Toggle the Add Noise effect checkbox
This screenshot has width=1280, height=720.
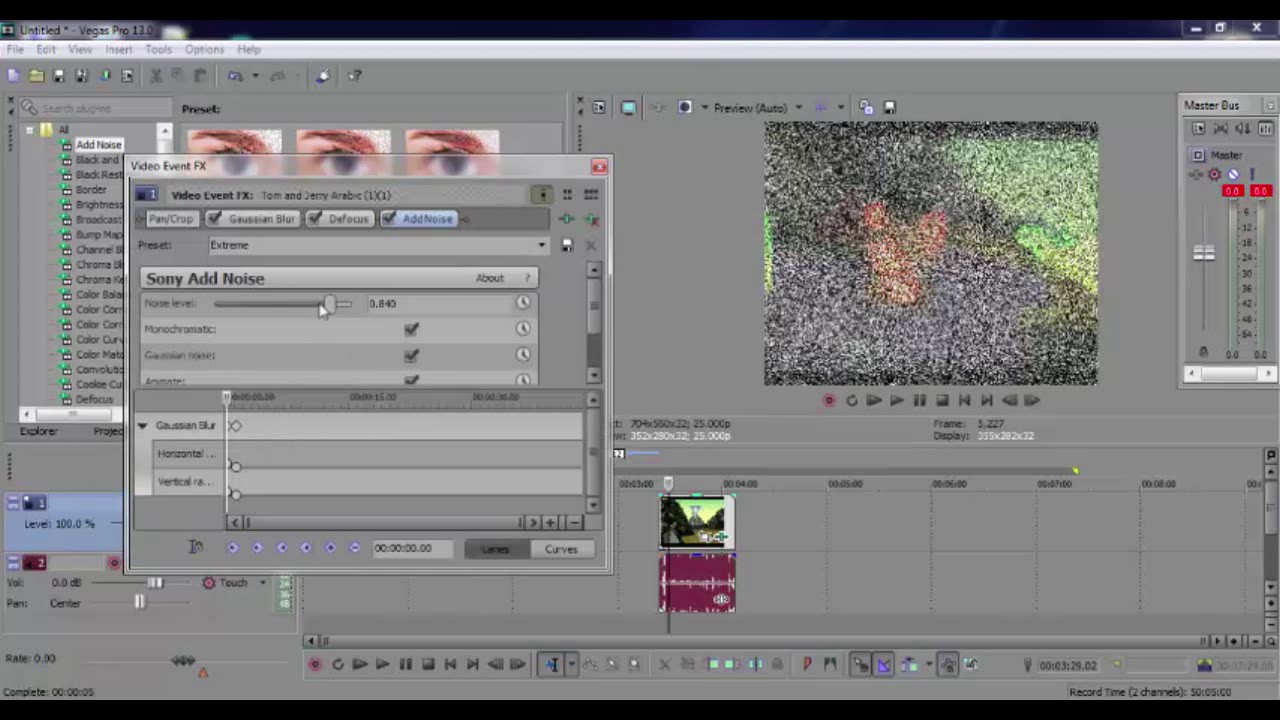(x=388, y=219)
